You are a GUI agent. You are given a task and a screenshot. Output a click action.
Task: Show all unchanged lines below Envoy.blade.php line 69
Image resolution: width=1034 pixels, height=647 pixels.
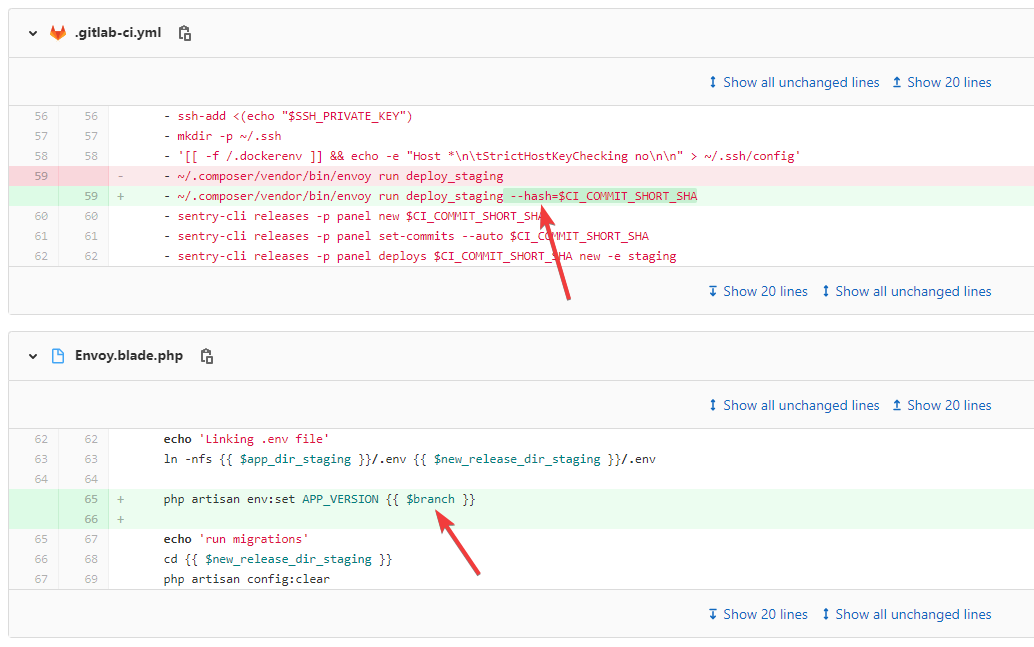click(x=905, y=614)
